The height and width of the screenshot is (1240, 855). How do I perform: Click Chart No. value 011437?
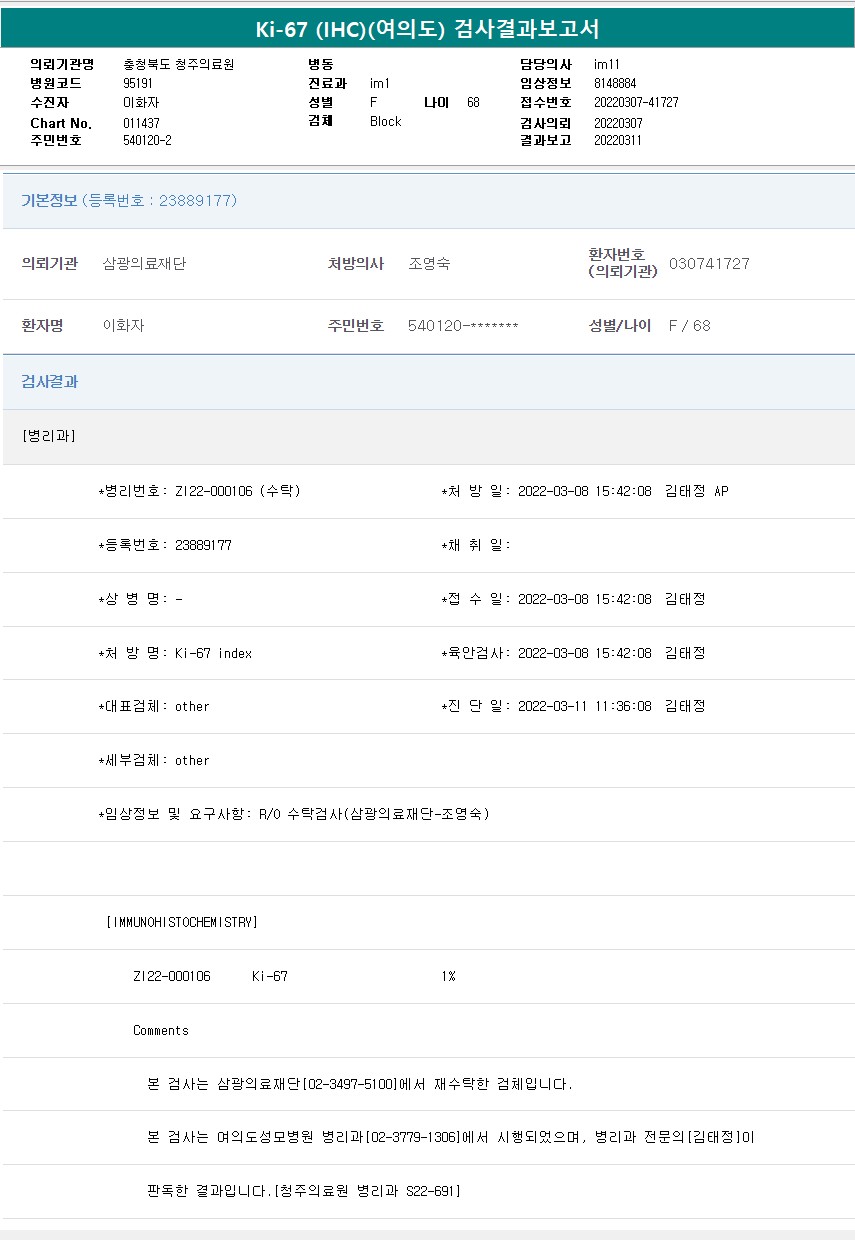click(x=141, y=123)
